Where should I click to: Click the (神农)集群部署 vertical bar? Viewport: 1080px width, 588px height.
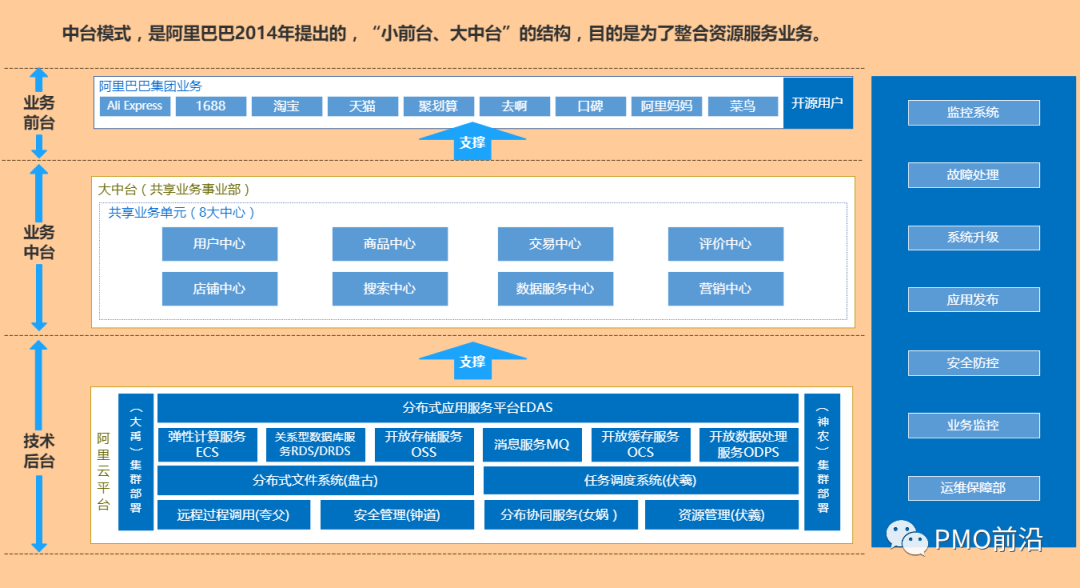[x=822, y=462]
